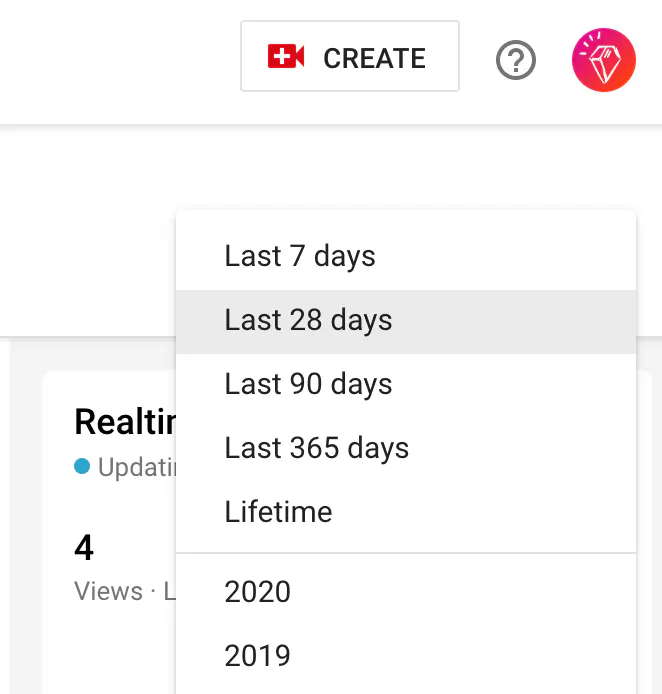The image size is (662, 694).
Task: Open the Help question mark icon
Action: [x=516, y=61]
